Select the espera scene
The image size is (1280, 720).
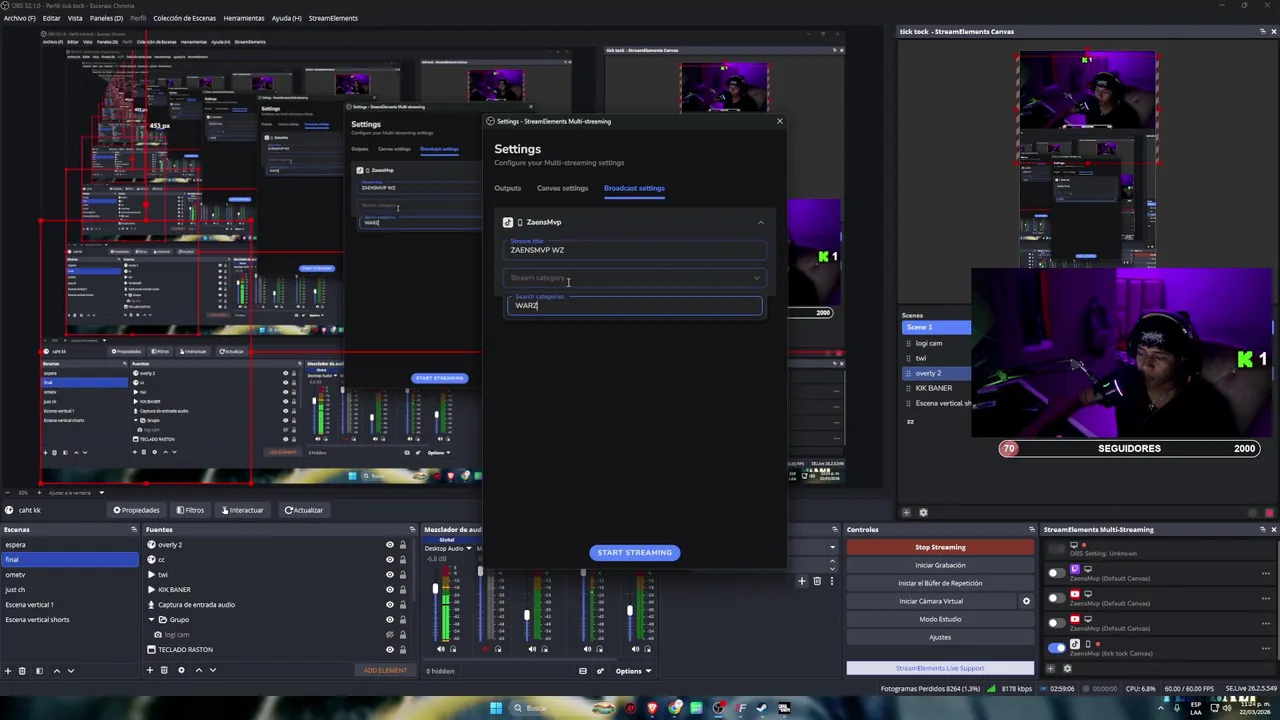click(68, 545)
